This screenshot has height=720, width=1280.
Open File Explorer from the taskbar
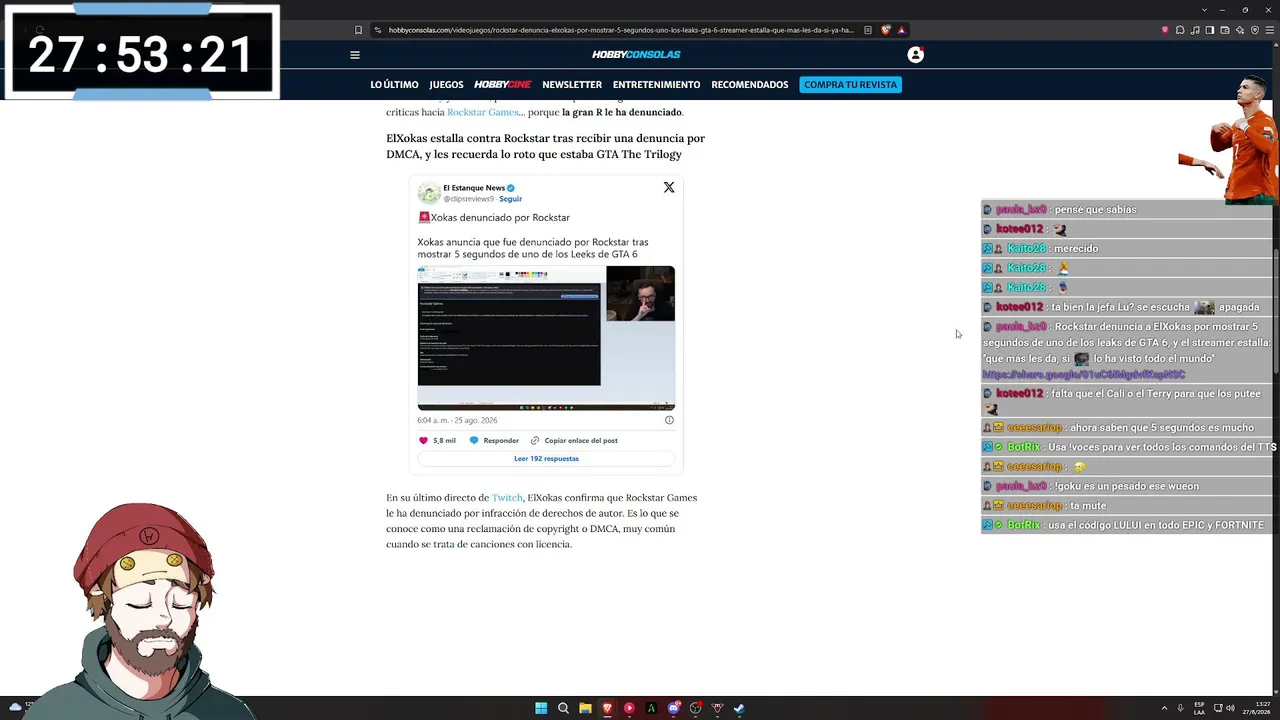pyautogui.click(x=585, y=708)
